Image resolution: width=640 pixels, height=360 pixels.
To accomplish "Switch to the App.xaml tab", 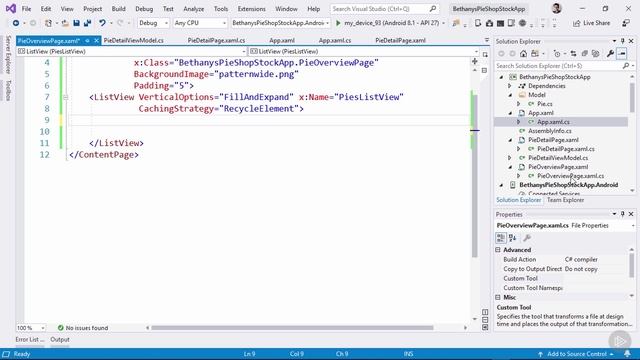I will click(282, 40).
